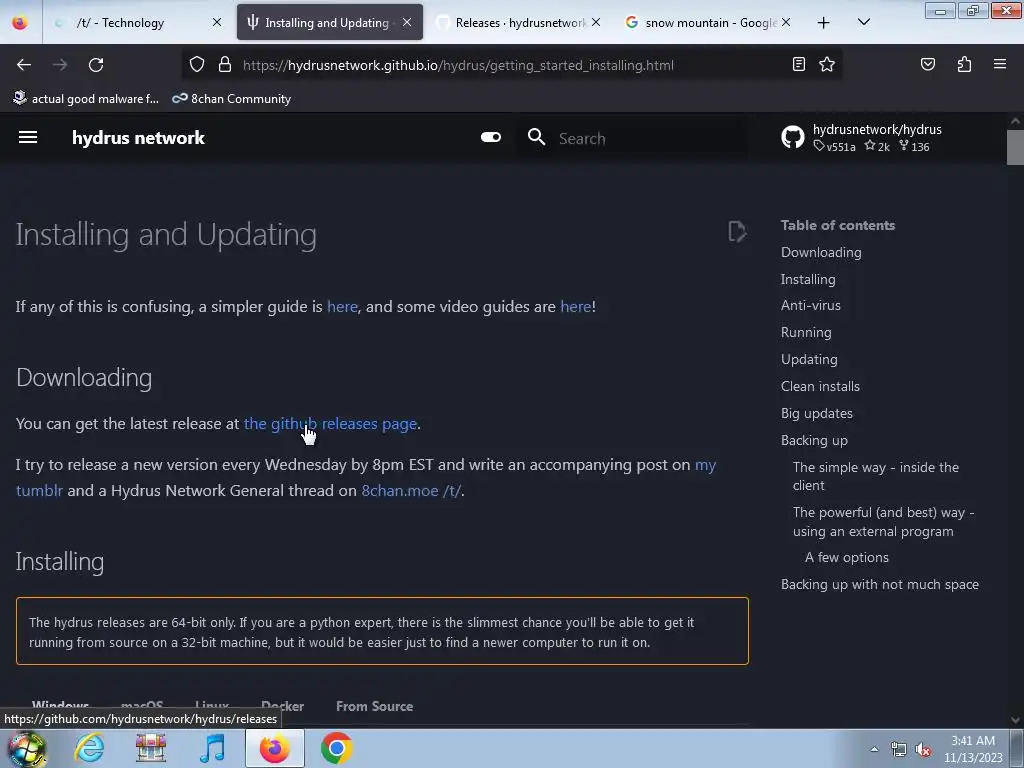Jump to Downloading in table of contents
The image size is (1024, 768).
(x=821, y=252)
